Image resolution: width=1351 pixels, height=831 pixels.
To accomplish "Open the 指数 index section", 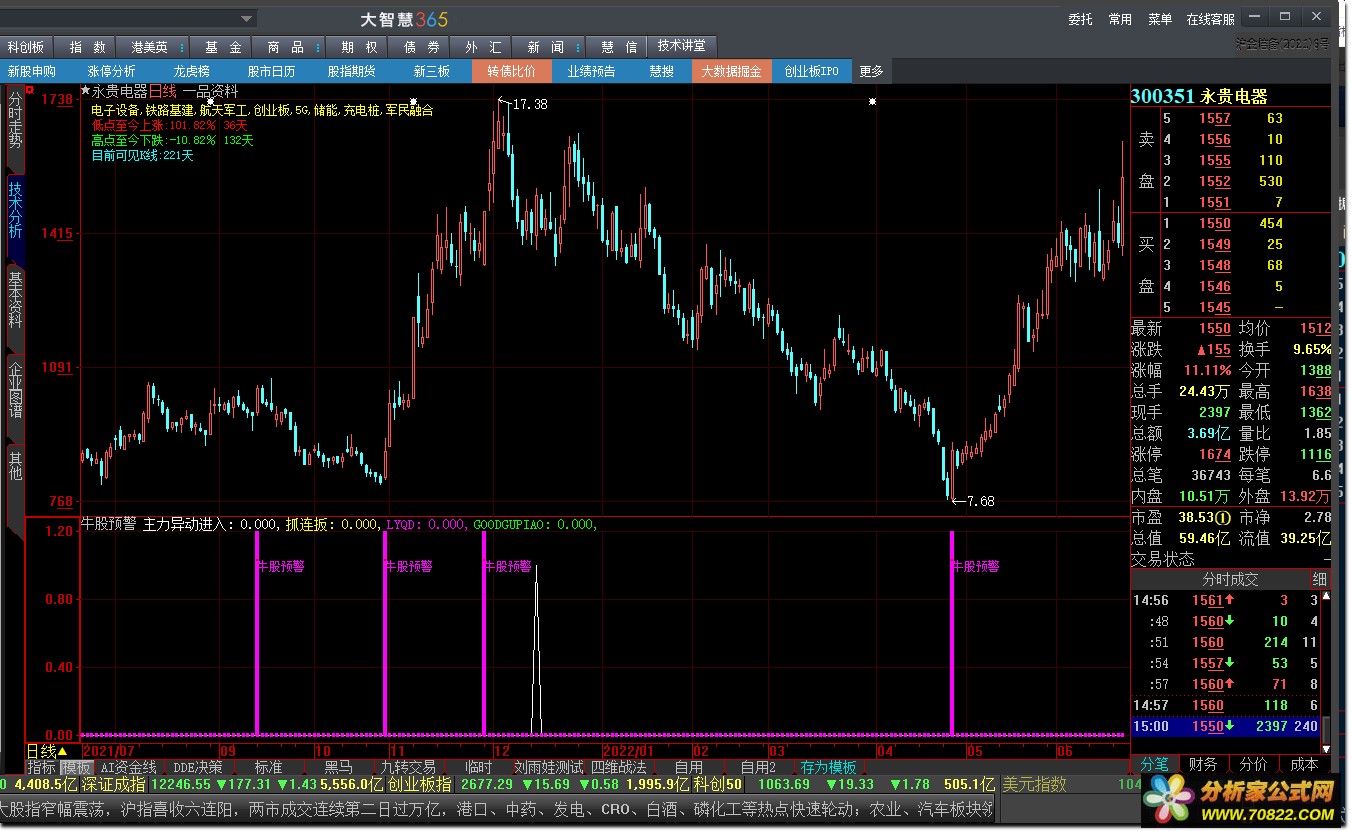I will point(87,47).
